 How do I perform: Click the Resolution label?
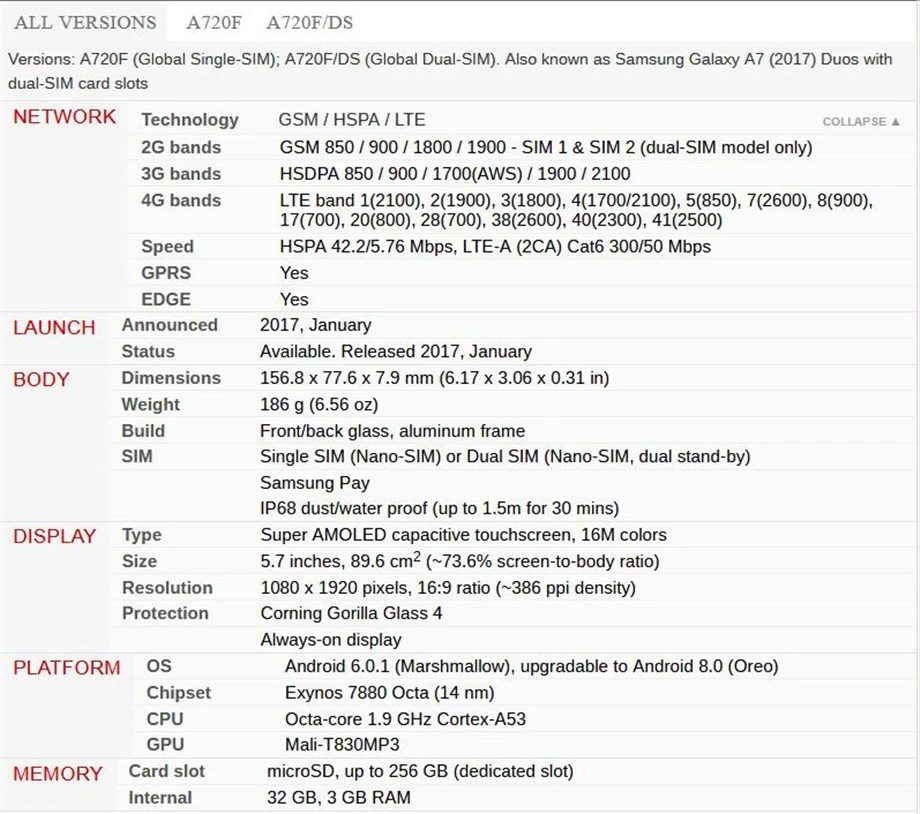[x=168, y=587]
